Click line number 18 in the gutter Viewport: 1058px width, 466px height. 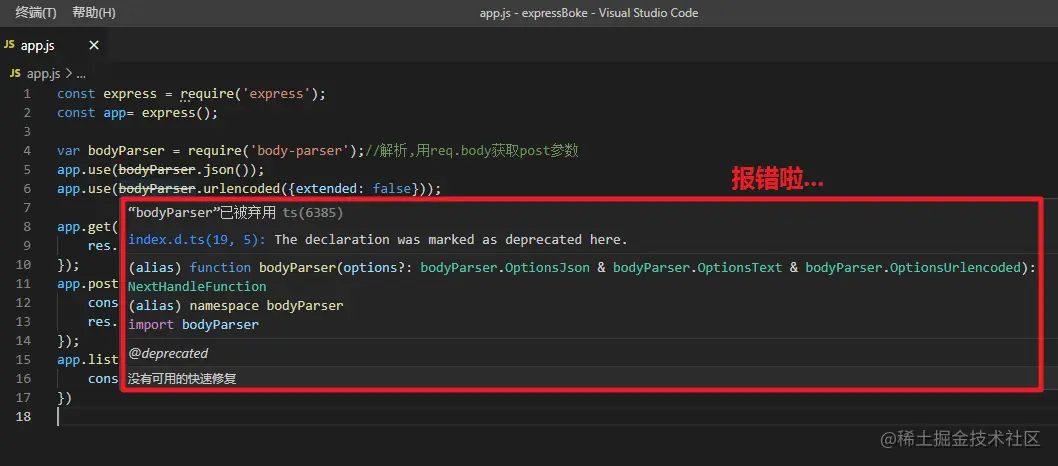click(23, 416)
